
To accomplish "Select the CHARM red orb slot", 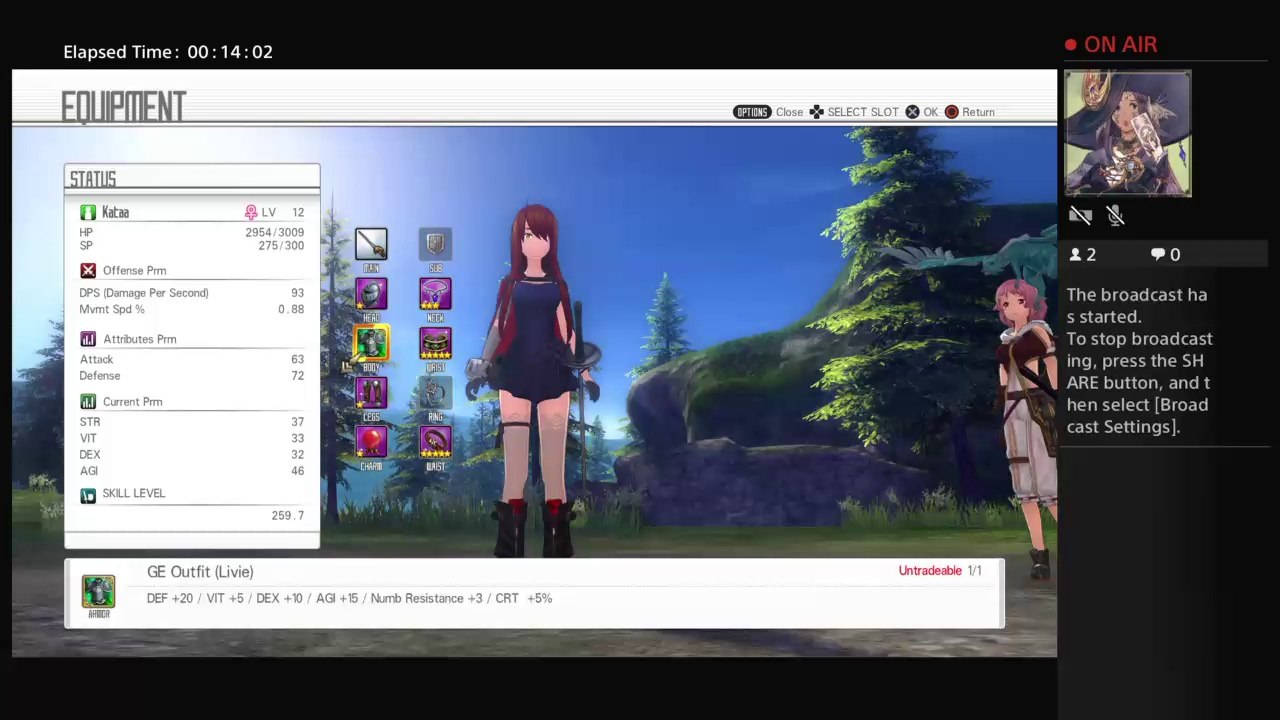I will click(x=371, y=442).
